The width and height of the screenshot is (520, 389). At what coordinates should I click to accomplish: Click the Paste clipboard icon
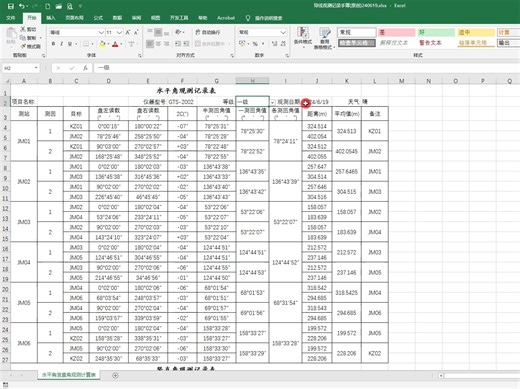coord(11,34)
